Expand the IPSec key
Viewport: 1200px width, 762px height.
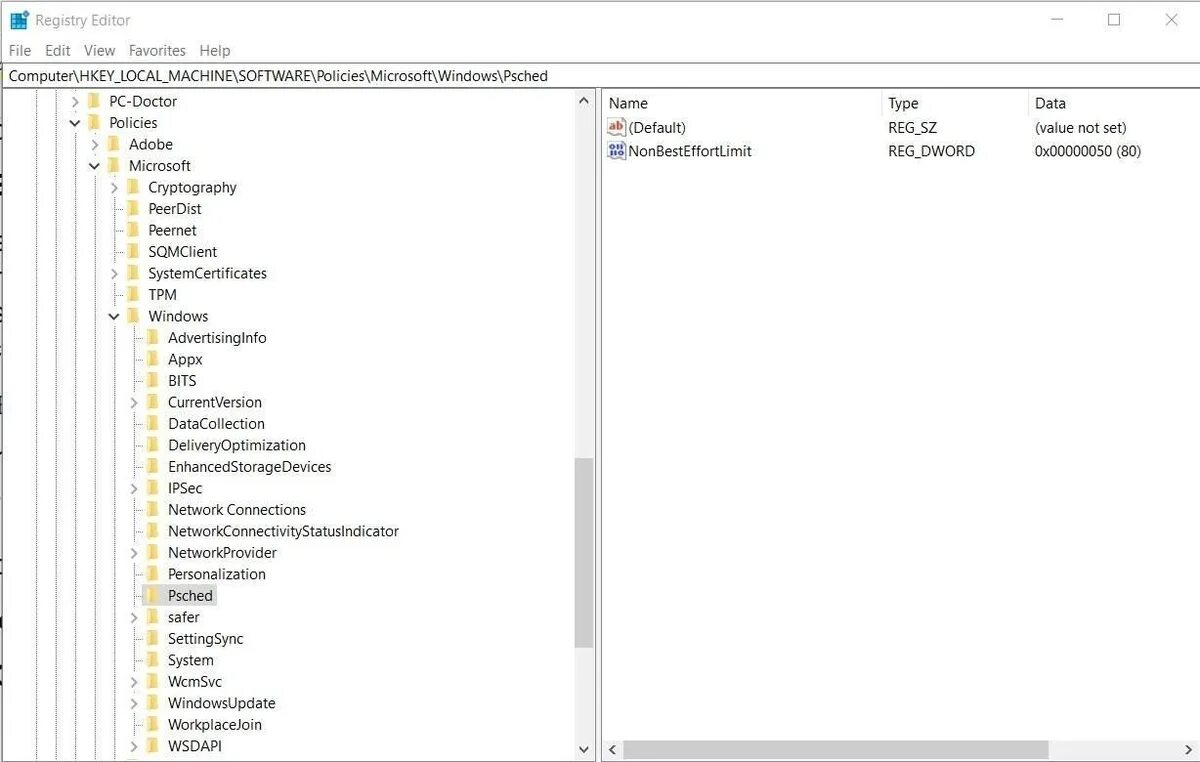click(134, 489)
